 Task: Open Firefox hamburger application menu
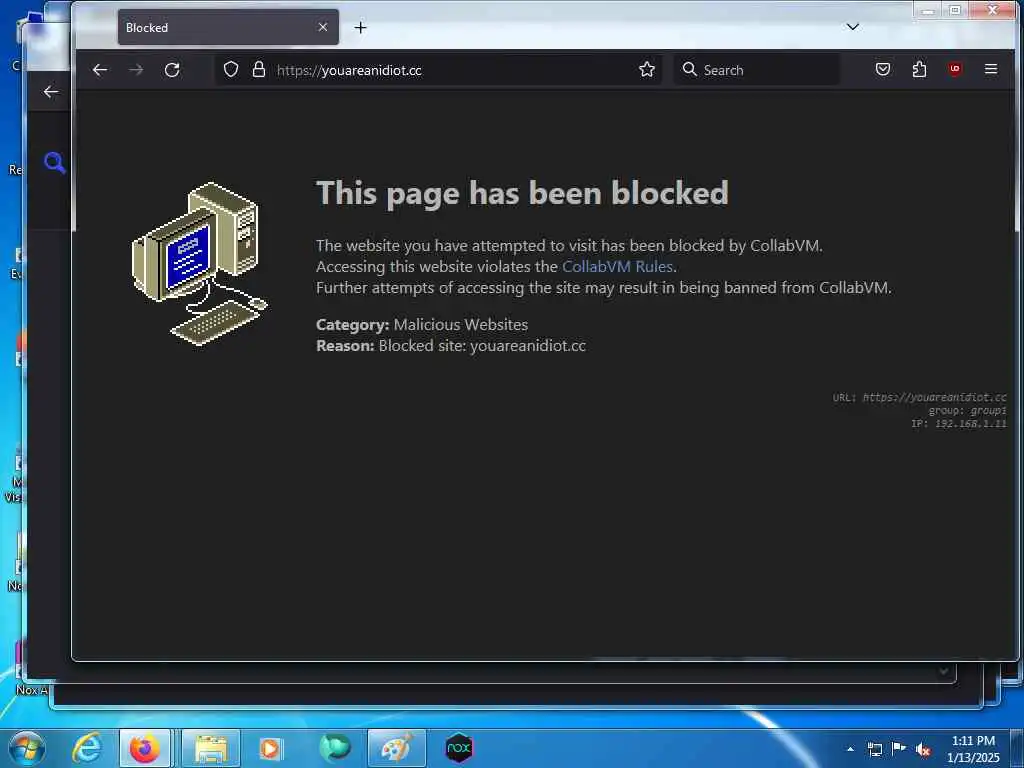click(991, 69)
